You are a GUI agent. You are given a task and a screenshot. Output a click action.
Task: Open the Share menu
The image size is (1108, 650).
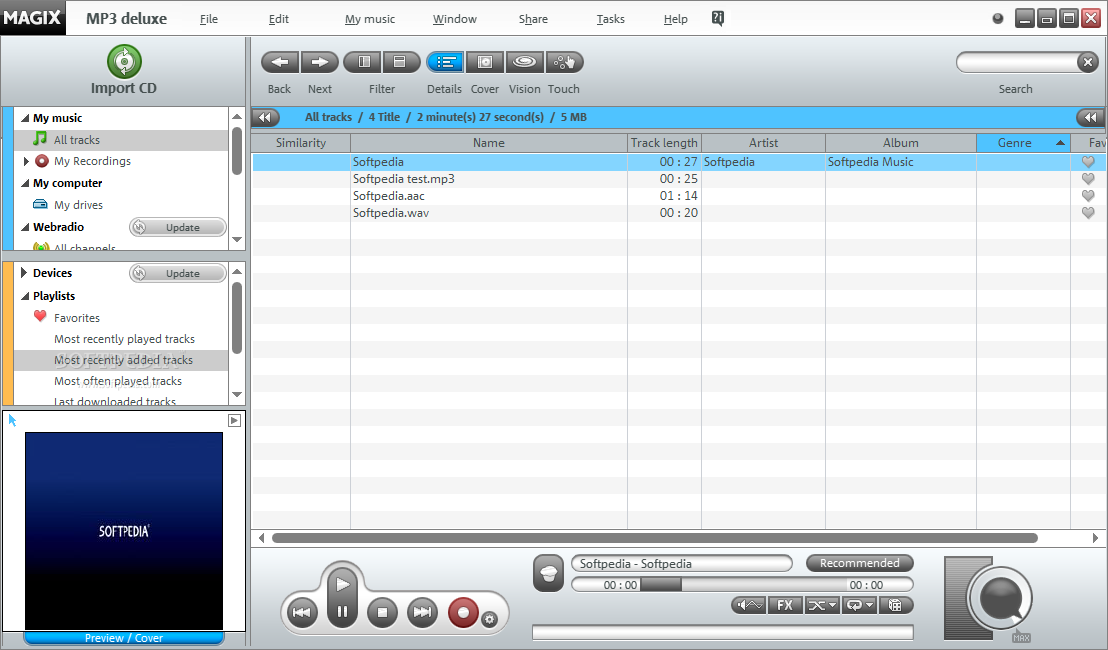pos(533,19)
